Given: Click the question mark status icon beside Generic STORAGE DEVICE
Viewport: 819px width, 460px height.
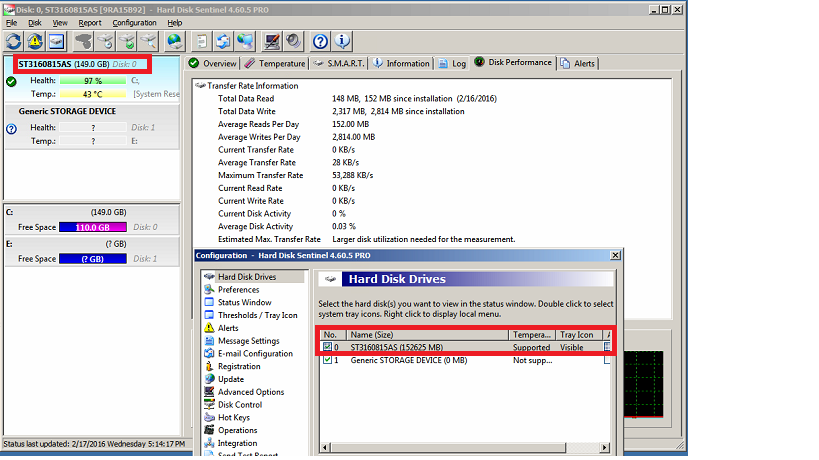Looking at the screenshot, I should (x=11, y=128).
